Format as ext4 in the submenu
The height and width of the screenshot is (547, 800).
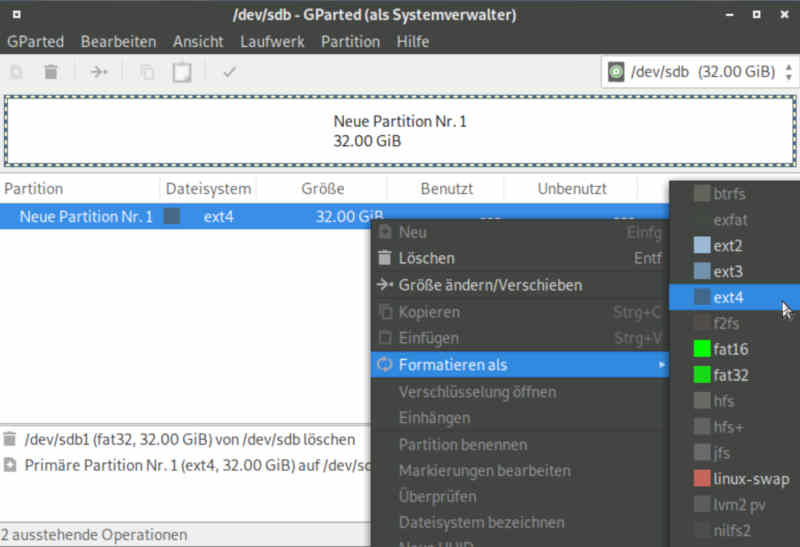click(735, 297)
